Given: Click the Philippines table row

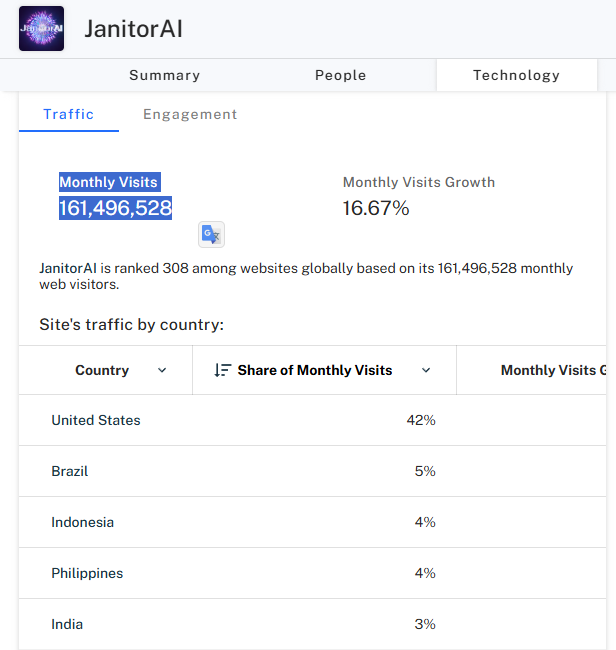Looking at the screenshot, I should [x=313, y=573].
